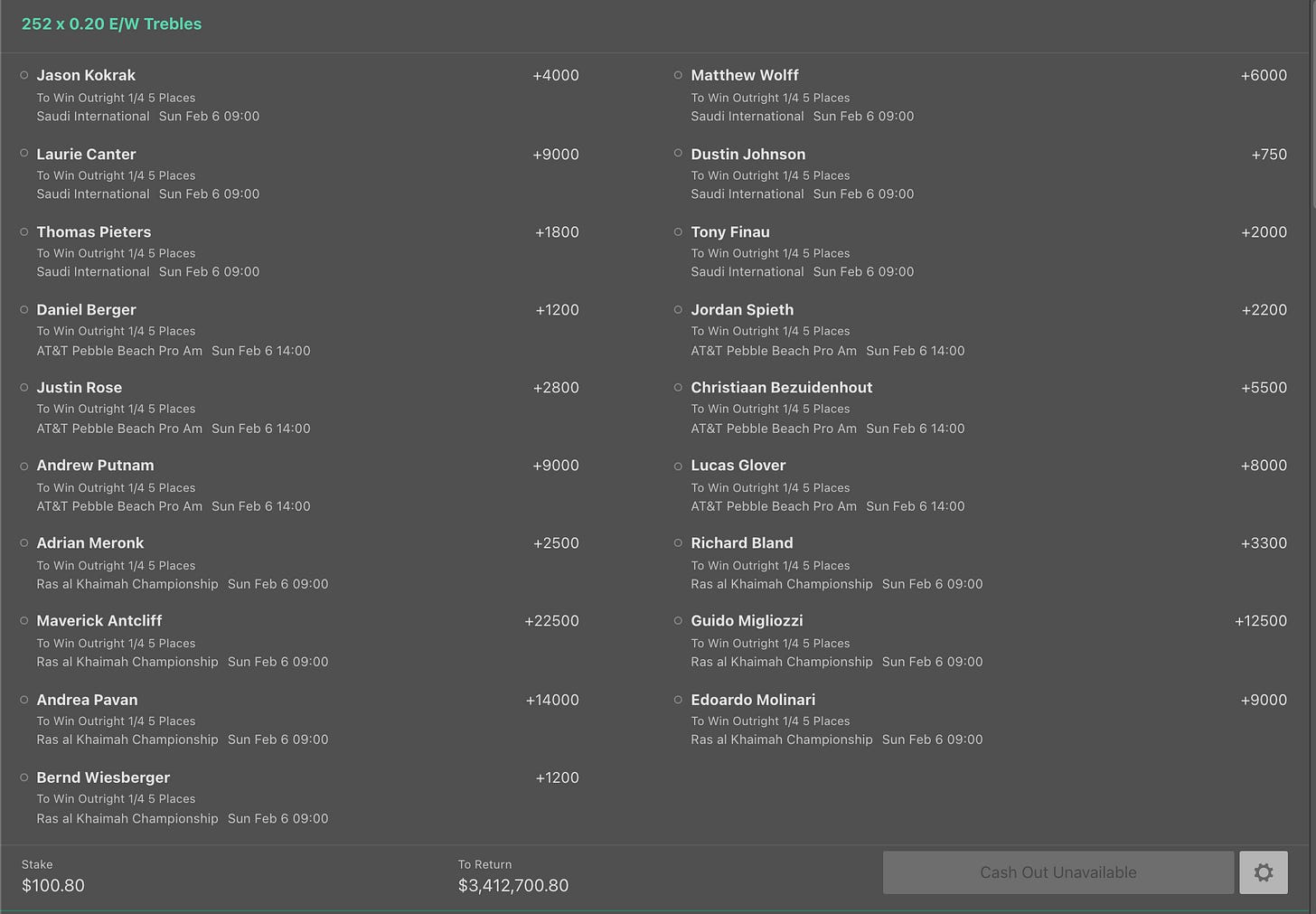
Task: Click the +3300 odds for Richard Bland
Action: click(1264, 542)
